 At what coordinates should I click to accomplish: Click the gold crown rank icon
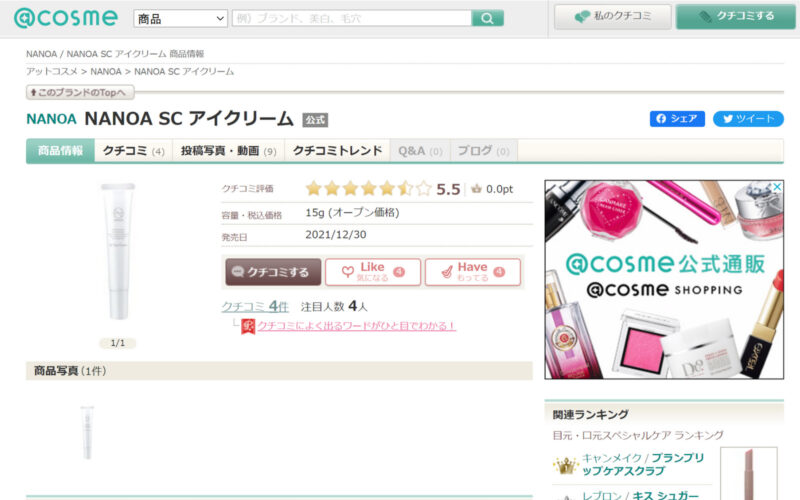tap(565, 465)
